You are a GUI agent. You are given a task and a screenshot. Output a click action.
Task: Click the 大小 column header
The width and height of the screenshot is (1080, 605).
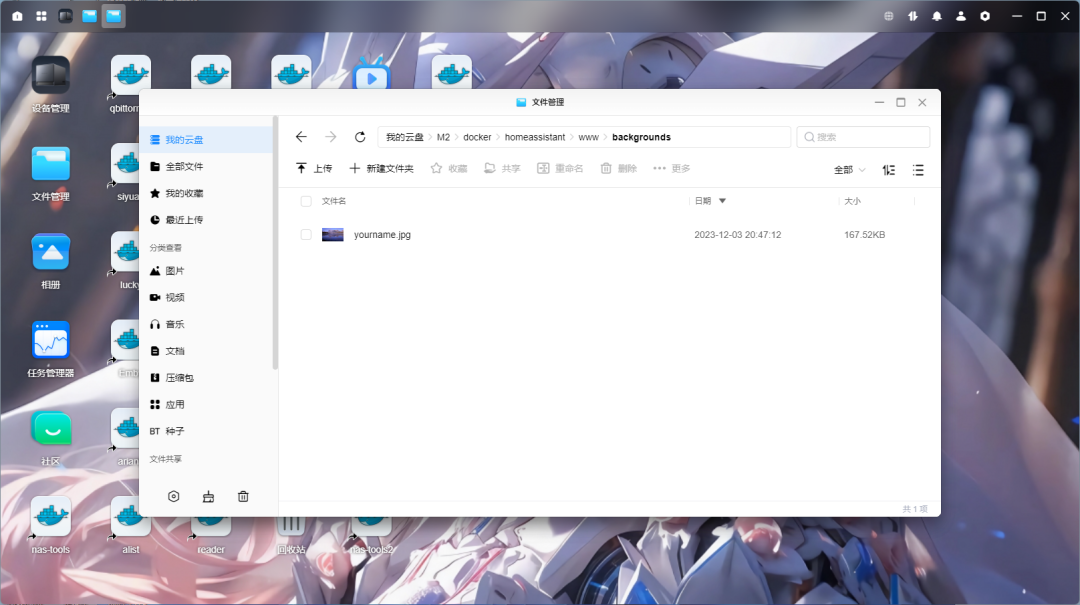coord(853,201)
